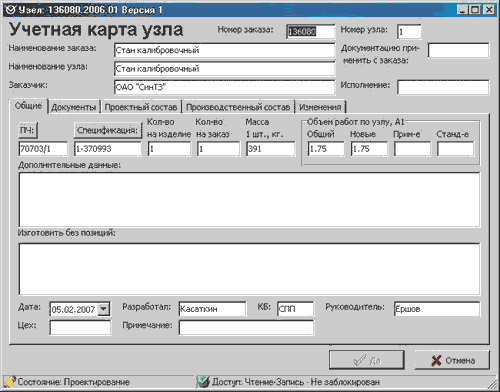Click the window resize grip in corner
500x392 pixels.
pyautogui.click(x=493, y=383)
